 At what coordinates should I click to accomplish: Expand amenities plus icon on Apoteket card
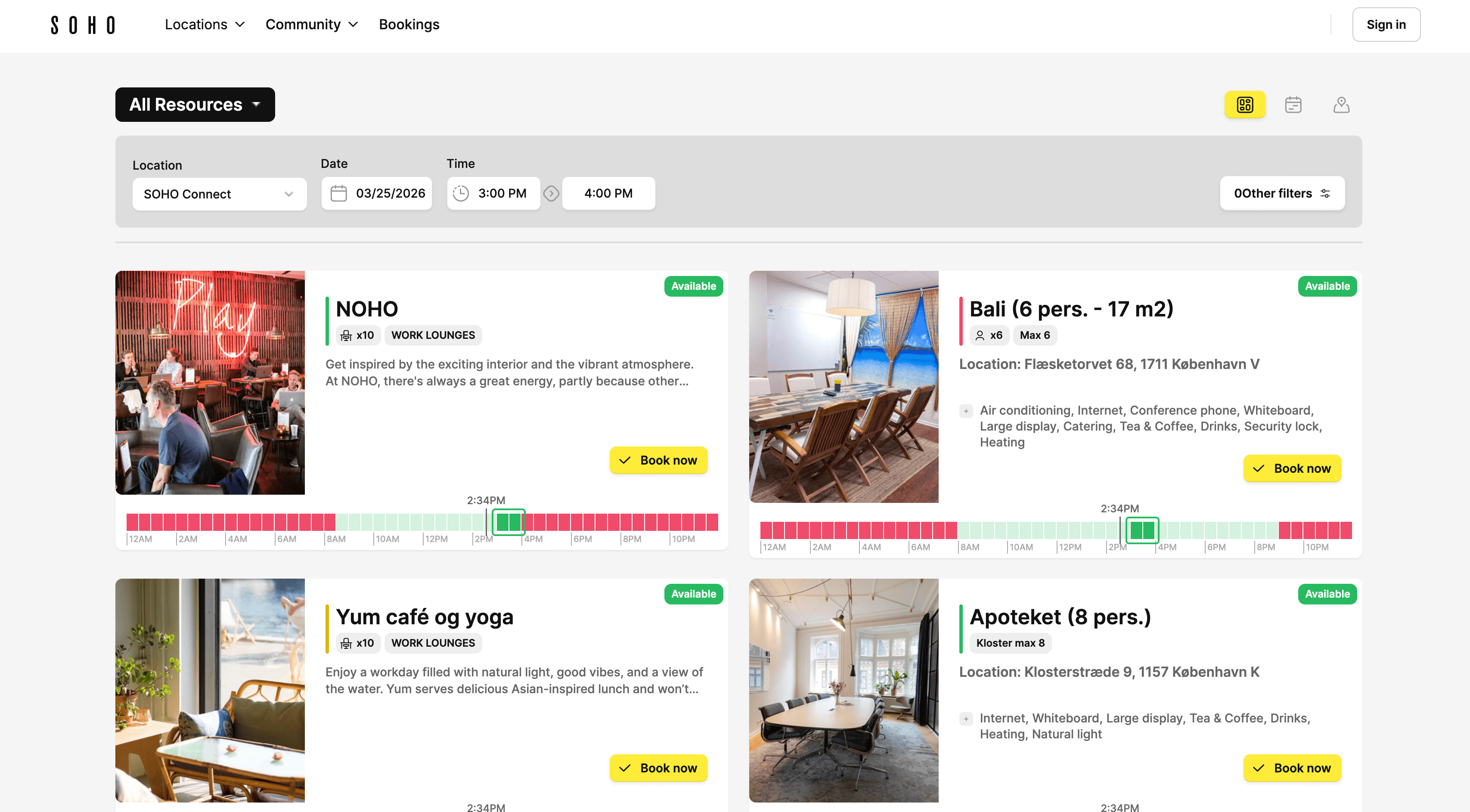[x=965, y=719]
